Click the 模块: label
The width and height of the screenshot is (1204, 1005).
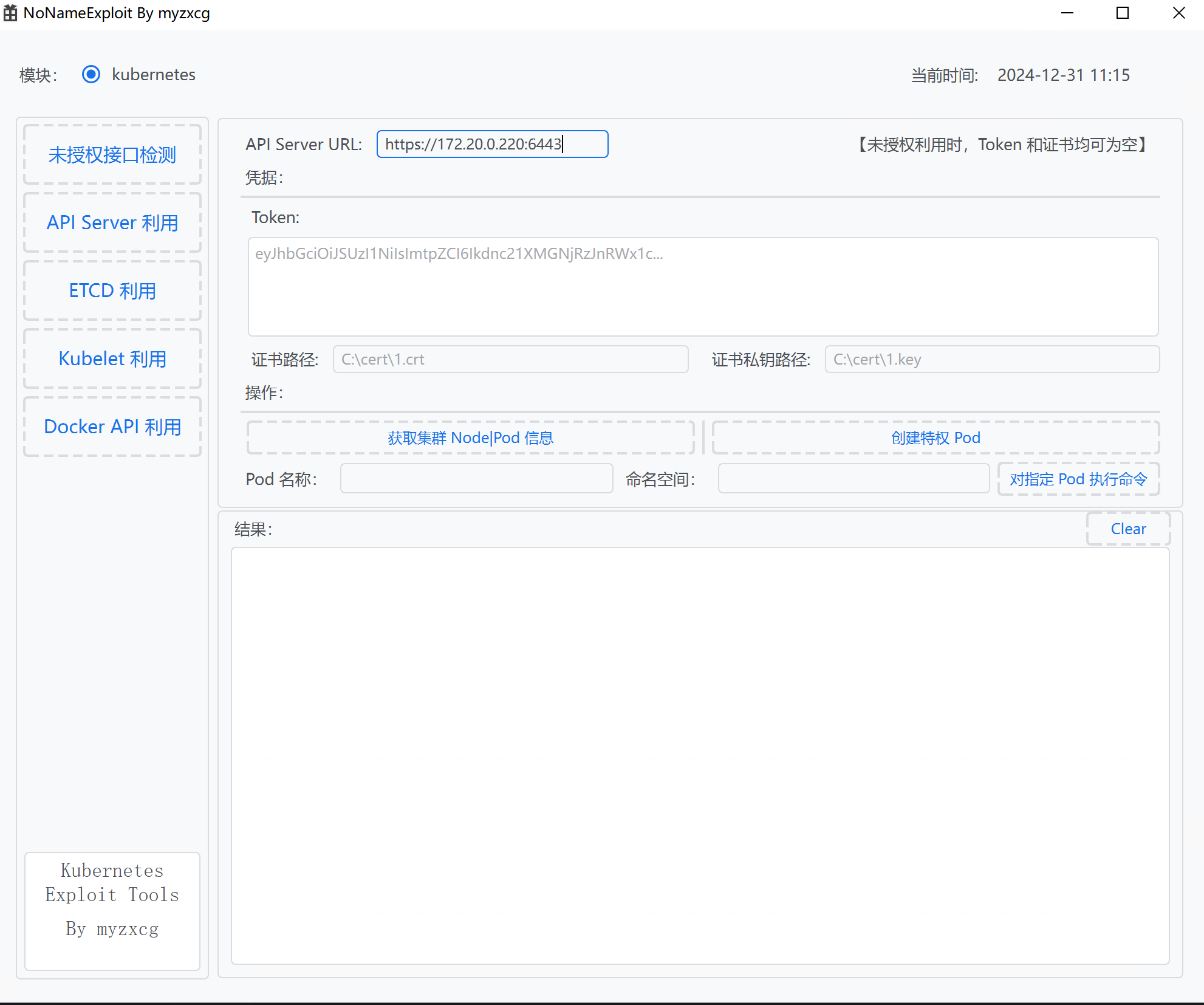click(38, 75)
